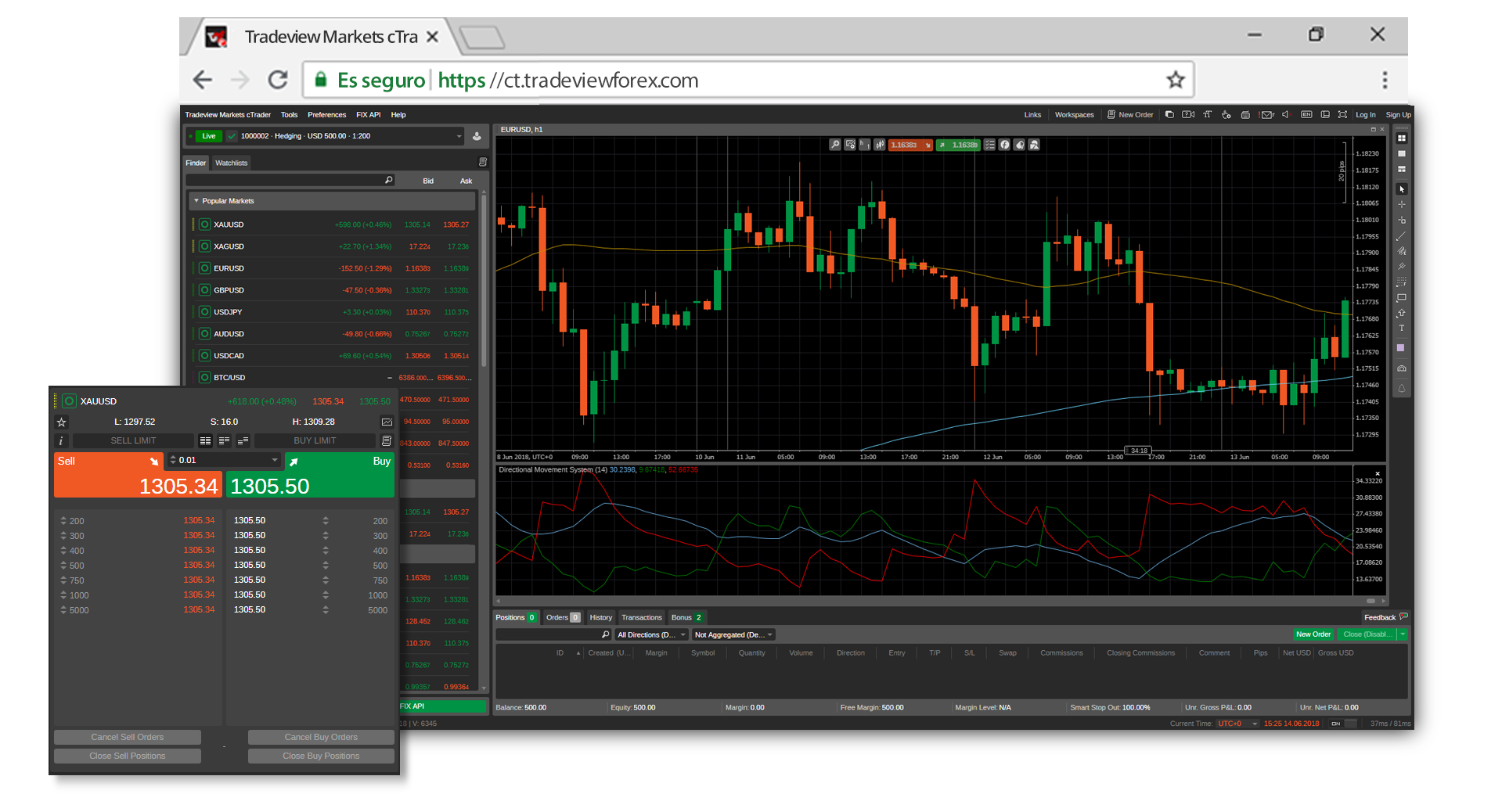This screenshot has height=812, width=1502.
Task: Open the XAUUSD volume 0.01 dropdown
Action: 274,460
